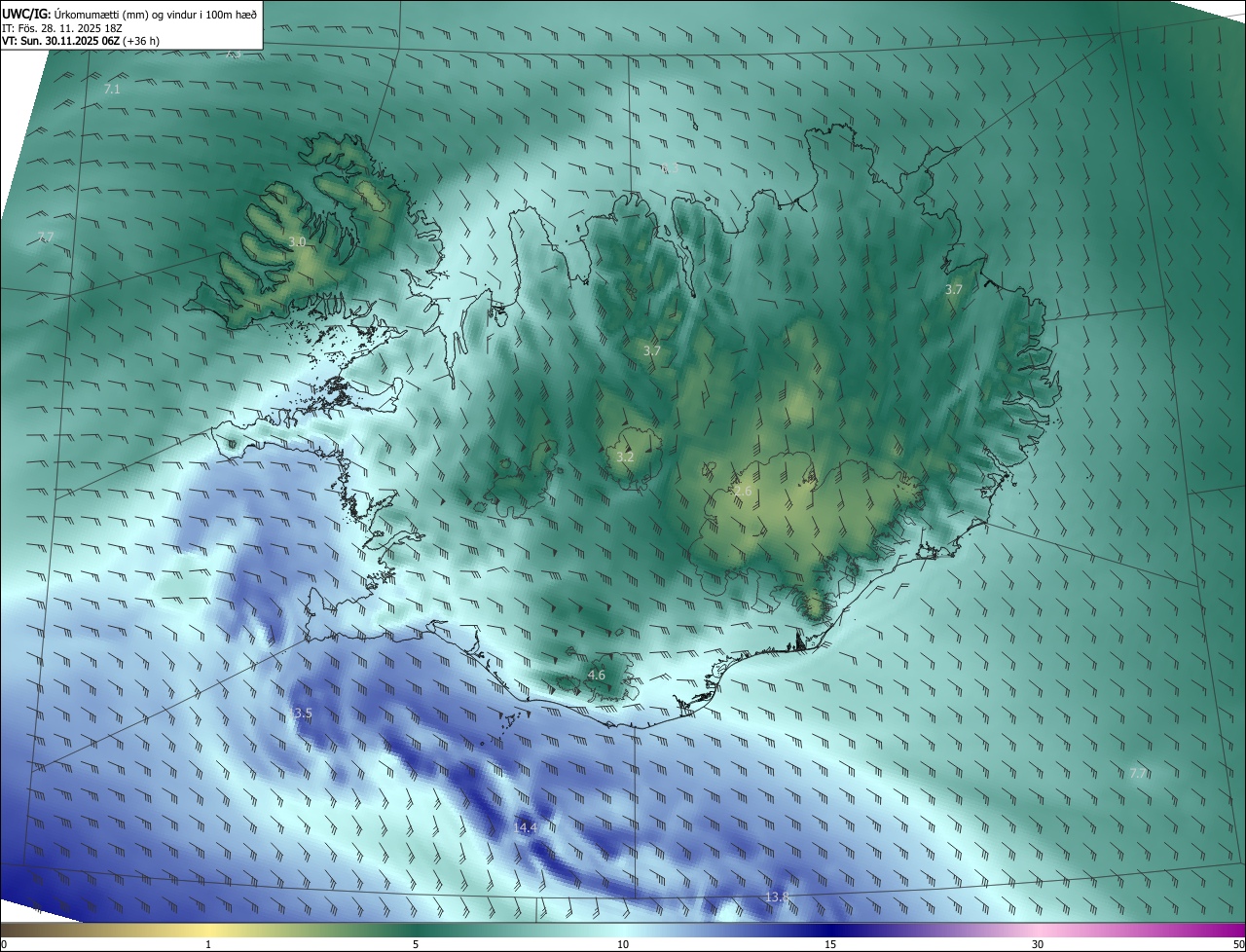Viewport: 1246px width, 952px height.
Task: Click the 13.8 value near the color bar
Action: click(776, 897)
